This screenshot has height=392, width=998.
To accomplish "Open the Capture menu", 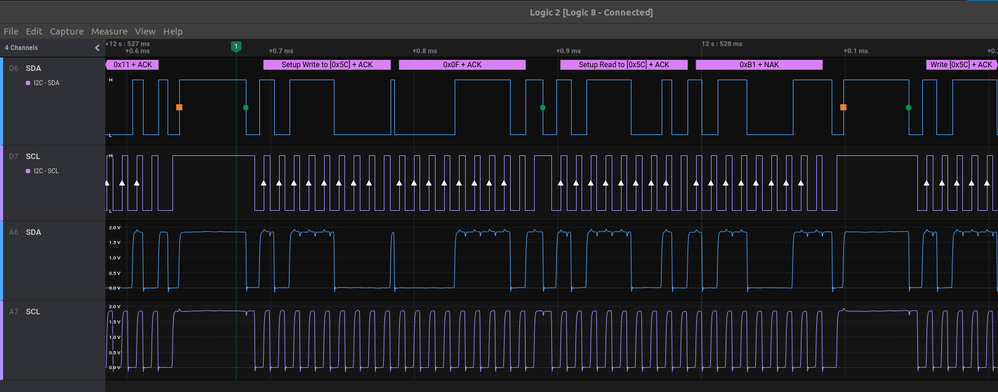I will [x=67, y=31].
